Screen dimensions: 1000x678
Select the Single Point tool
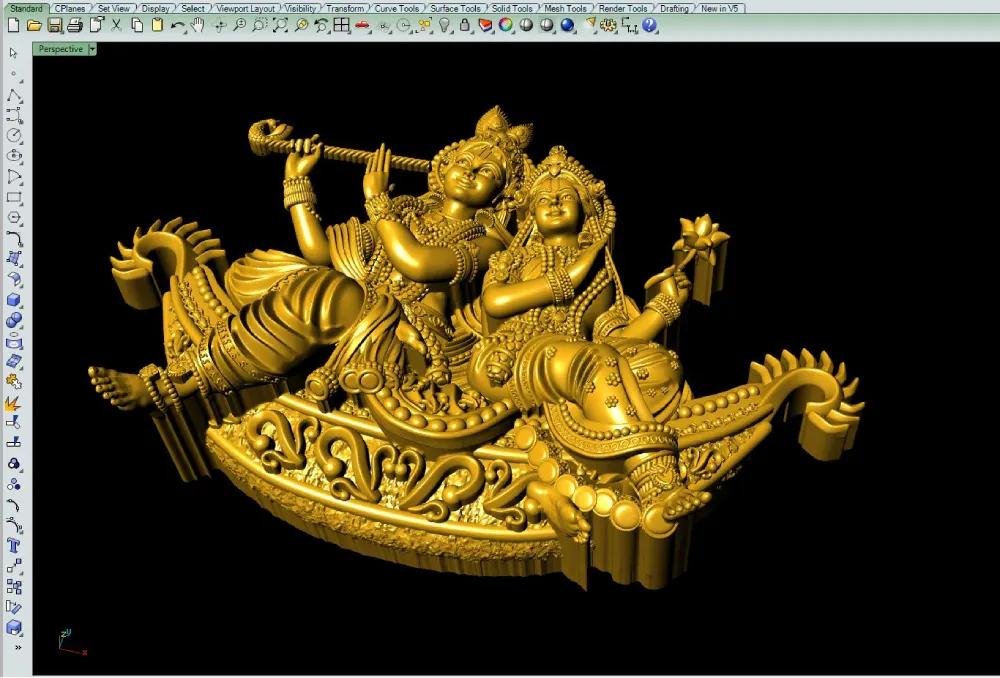pos(13,75)
